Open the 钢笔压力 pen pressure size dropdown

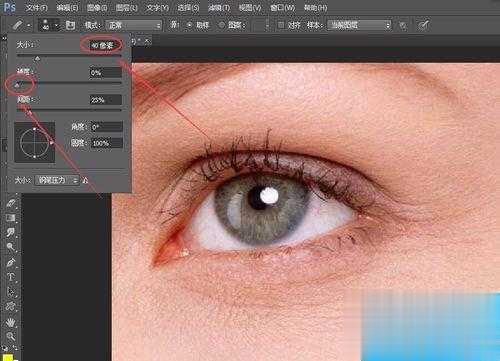(x=57, y=180)
